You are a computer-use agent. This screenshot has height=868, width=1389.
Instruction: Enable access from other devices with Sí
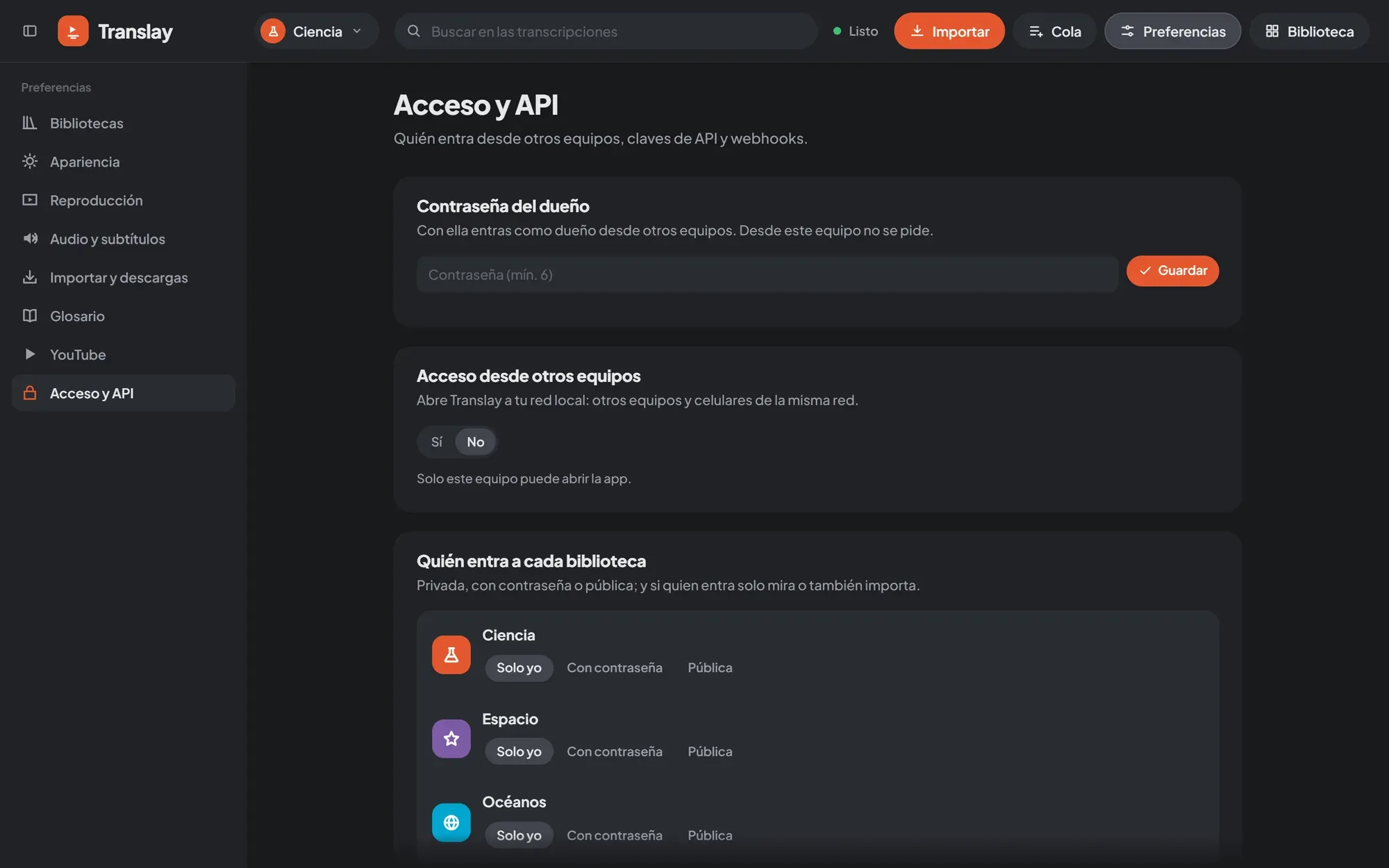436,442
